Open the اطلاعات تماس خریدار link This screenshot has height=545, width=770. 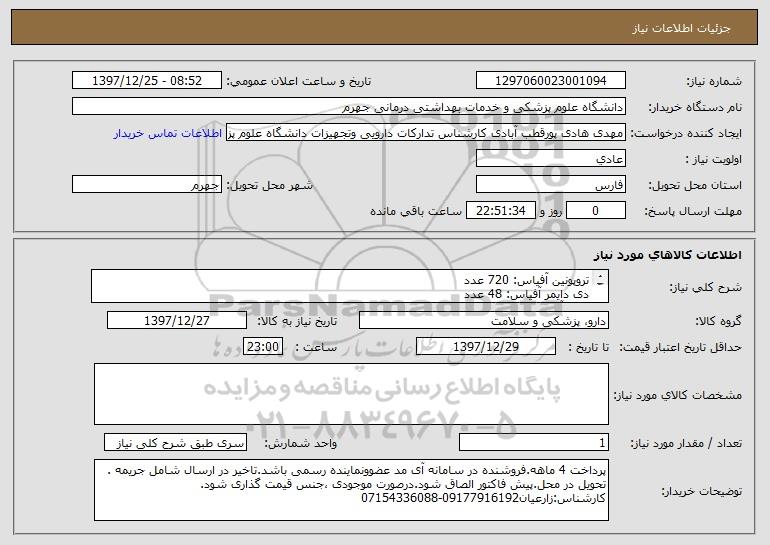tap(167, 133)
